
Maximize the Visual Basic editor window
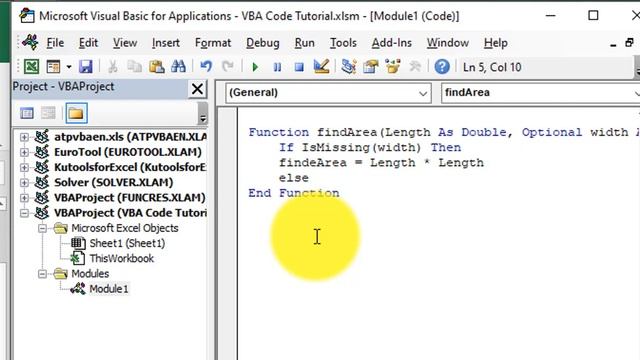593,16
